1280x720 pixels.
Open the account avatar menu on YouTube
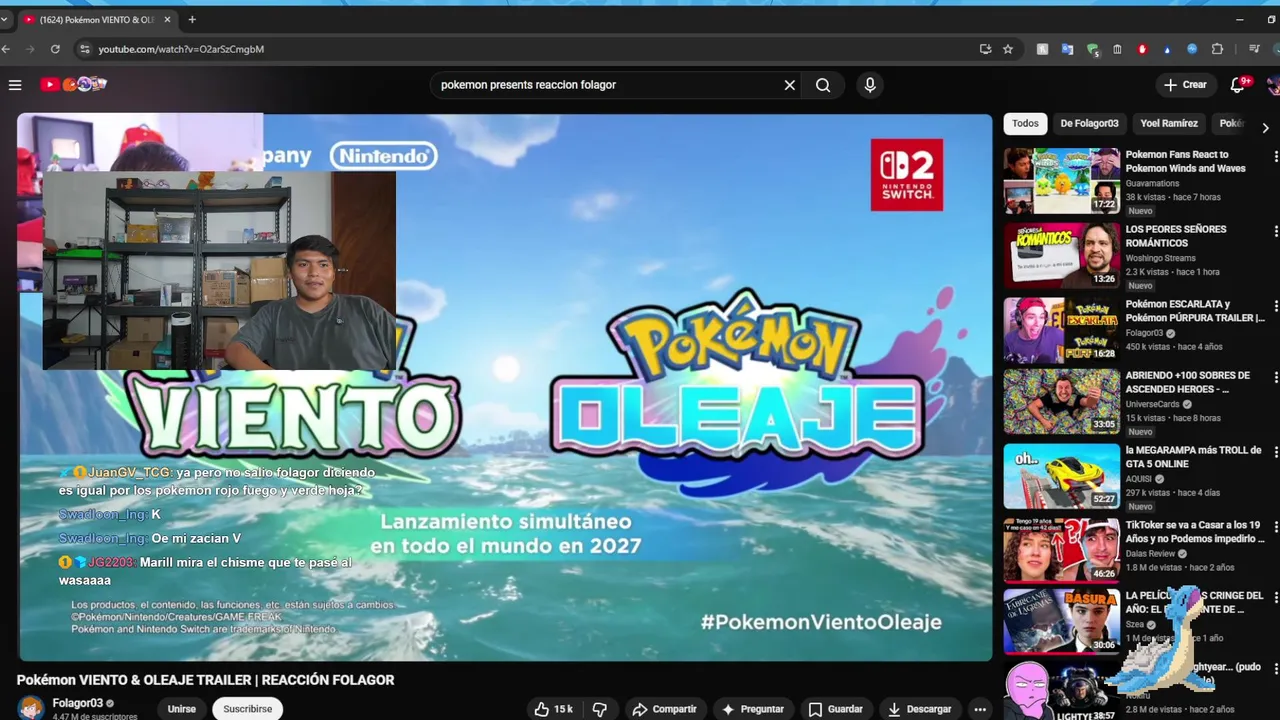[1274, 85]
